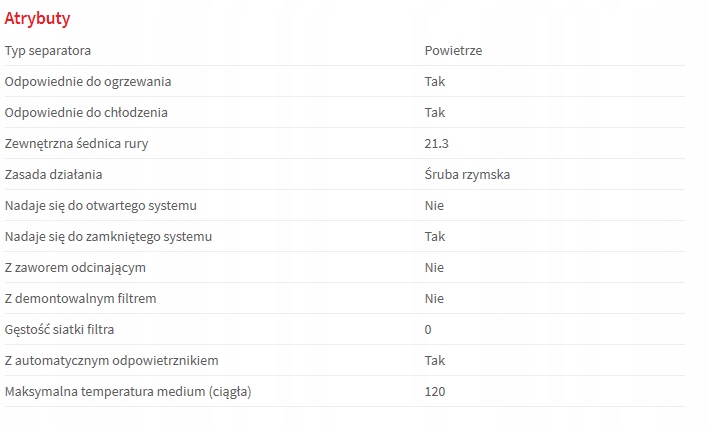Click the red Atrybuty heading
Viewport: 709px width, 430px height.
37,18
